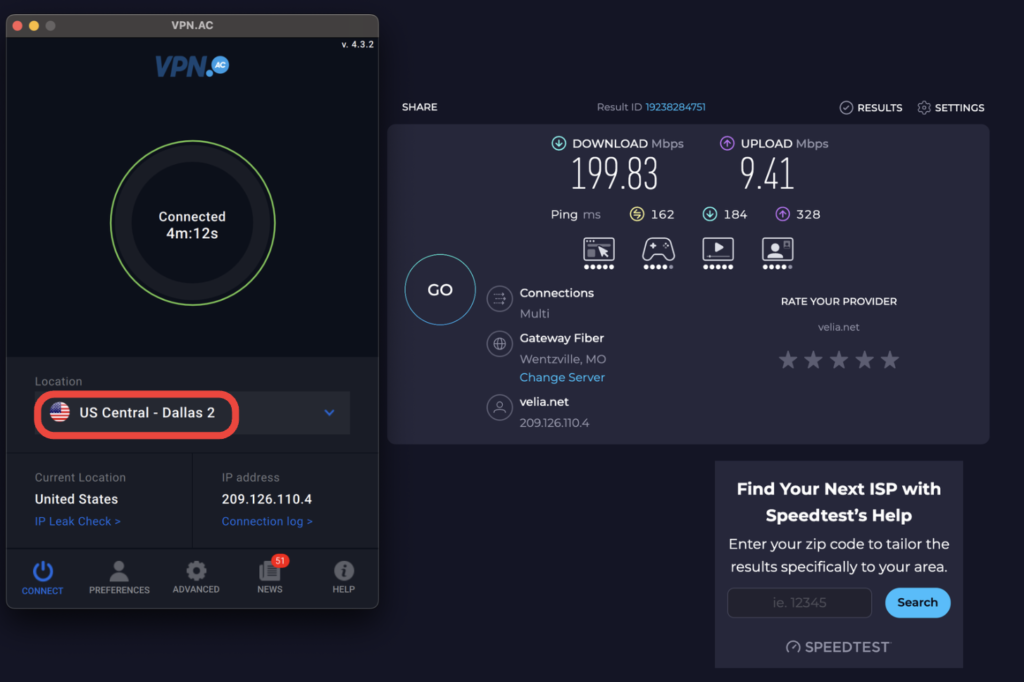Click the CONNECT power icon

tap(42, 572)
